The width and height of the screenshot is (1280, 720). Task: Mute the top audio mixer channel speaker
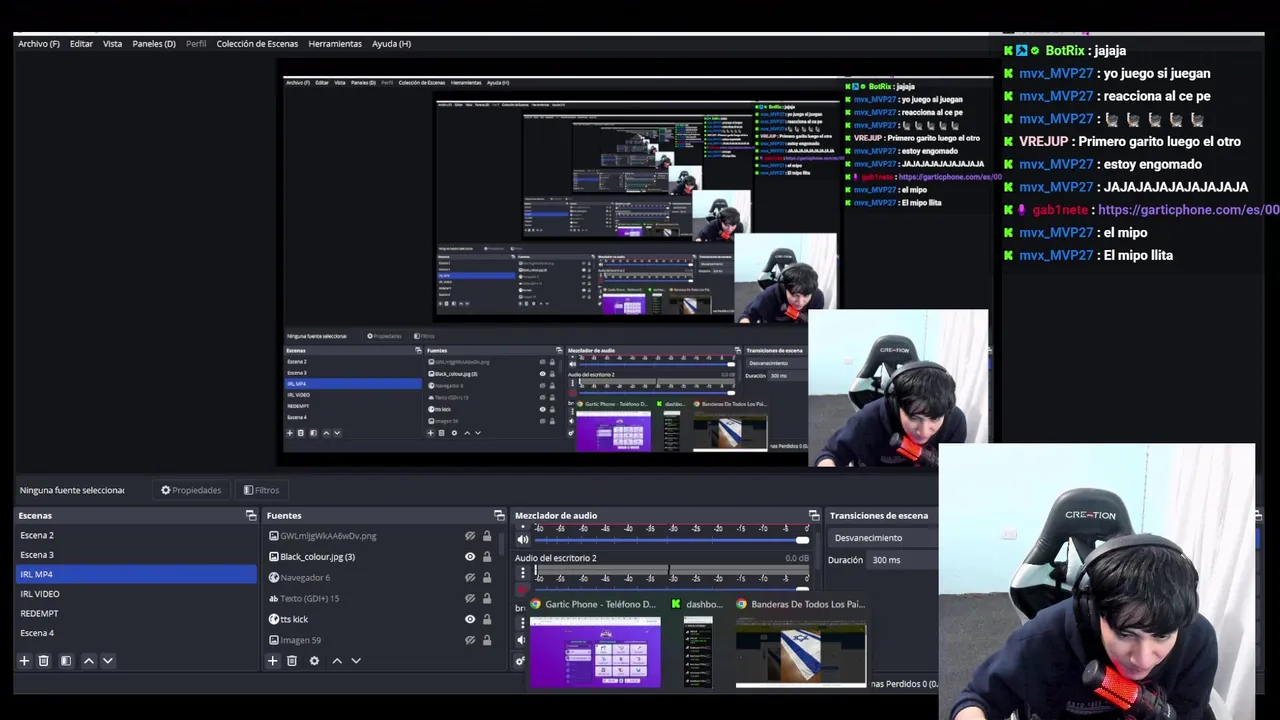522,539
